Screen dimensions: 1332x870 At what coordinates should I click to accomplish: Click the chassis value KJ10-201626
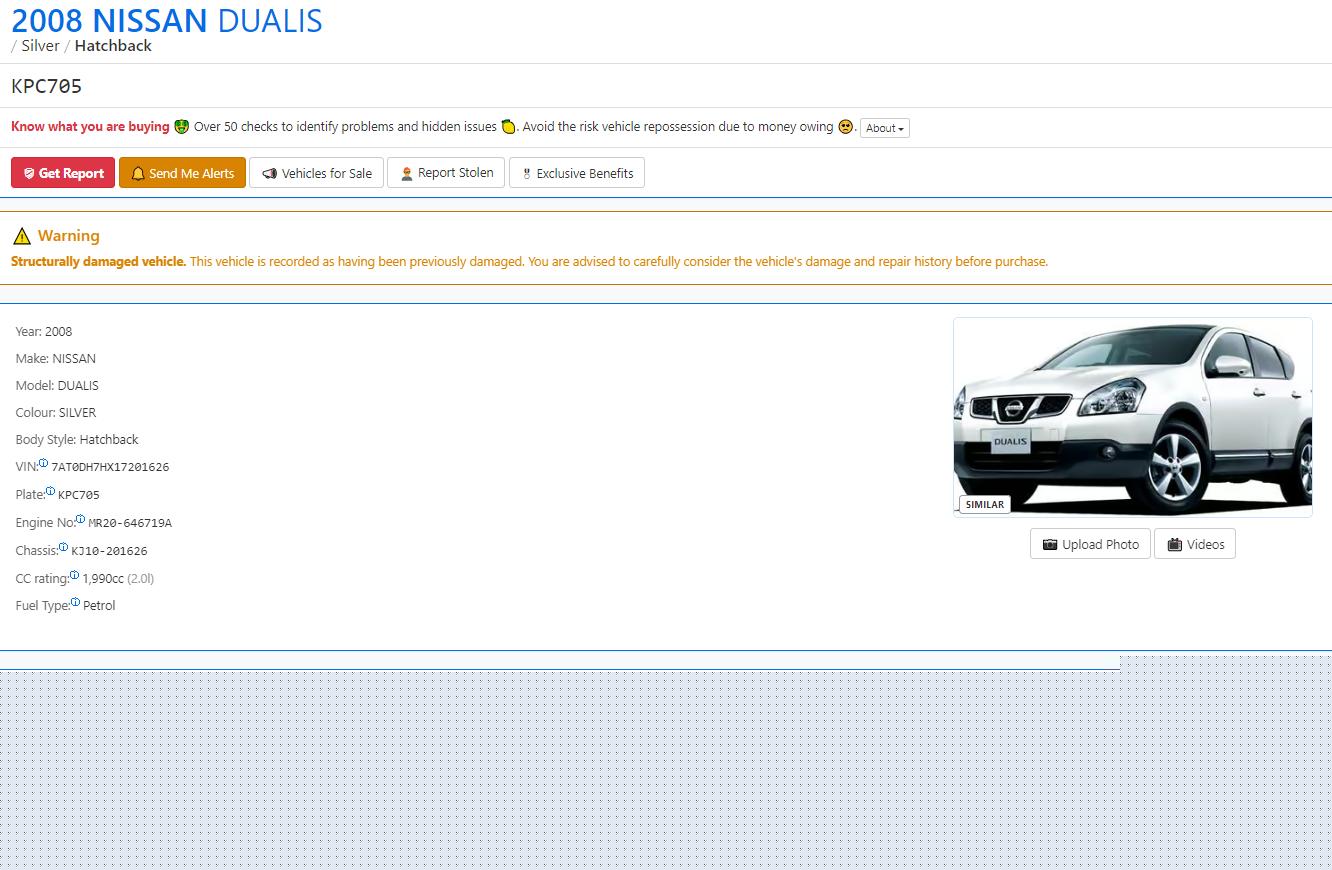pyautogui.click(x=110, y=551)
